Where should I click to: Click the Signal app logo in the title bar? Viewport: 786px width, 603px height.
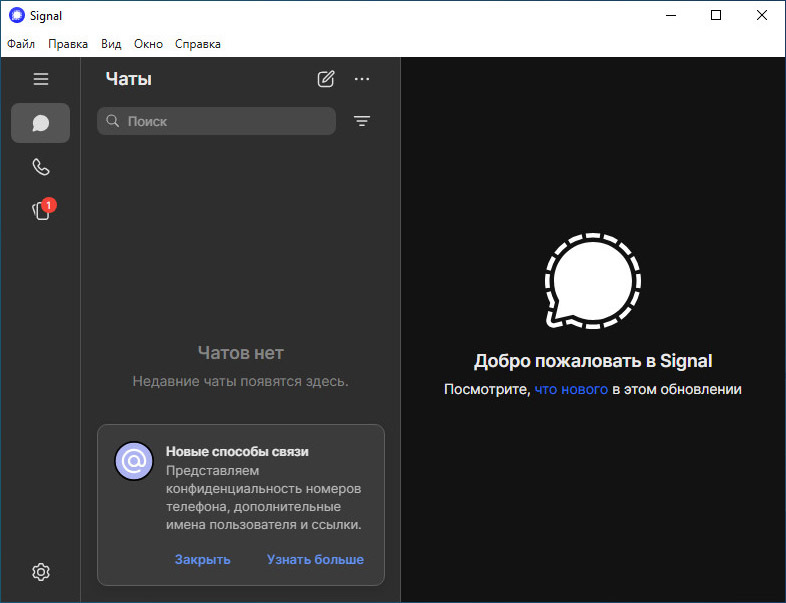pyautogui.click(x=17, y=16)
